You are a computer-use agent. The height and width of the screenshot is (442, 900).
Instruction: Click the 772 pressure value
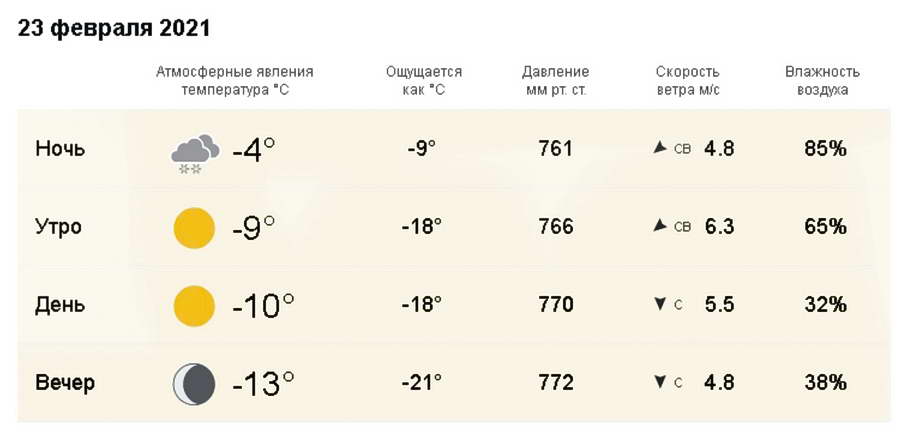[555, 382]
